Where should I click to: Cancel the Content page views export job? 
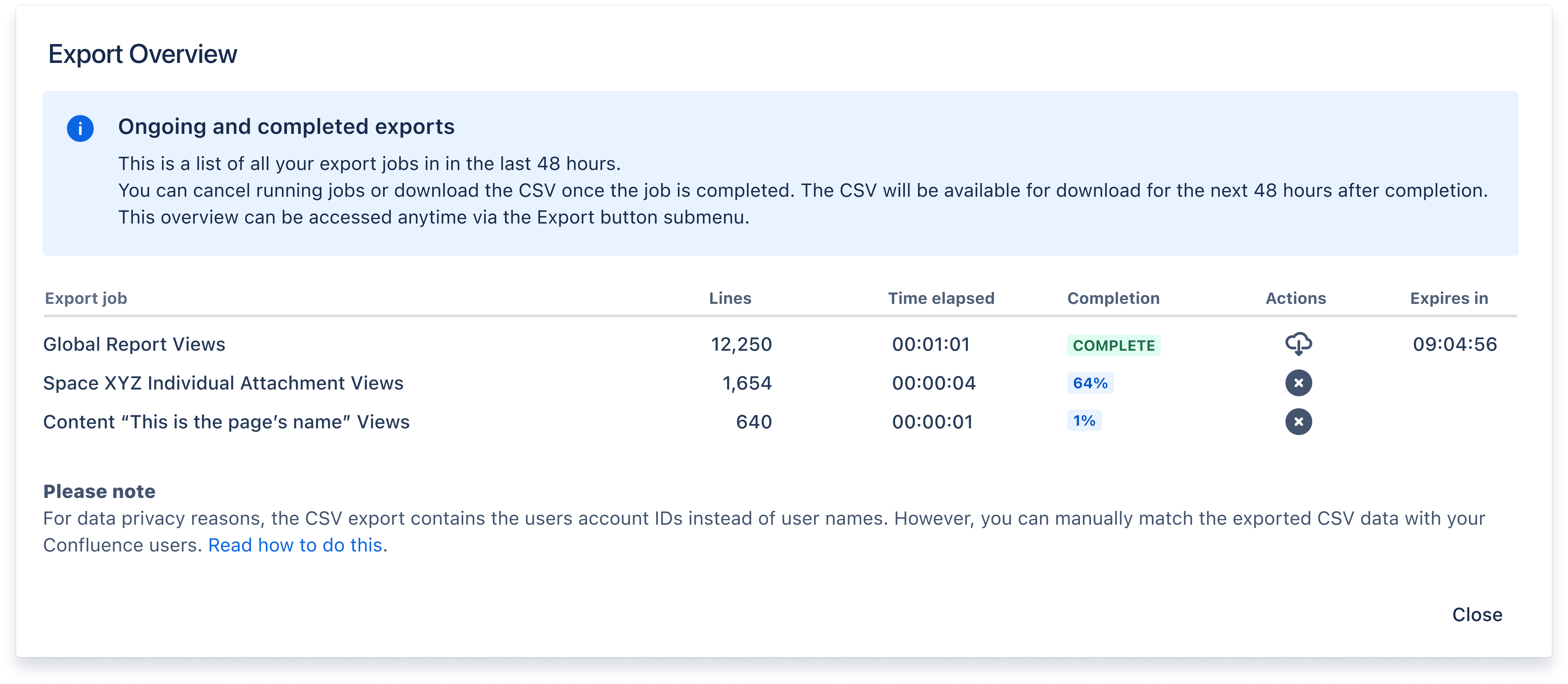coord(1298,422)
